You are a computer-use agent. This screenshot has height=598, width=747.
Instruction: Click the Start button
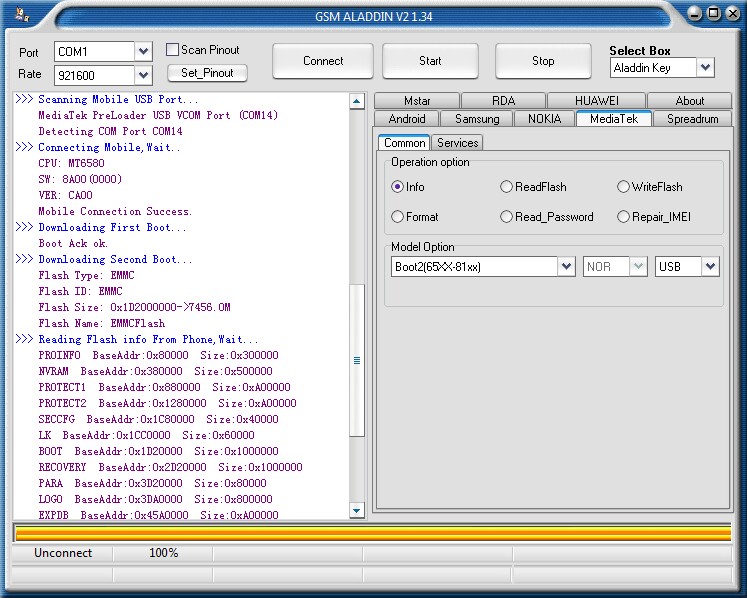tap(430, 61)
